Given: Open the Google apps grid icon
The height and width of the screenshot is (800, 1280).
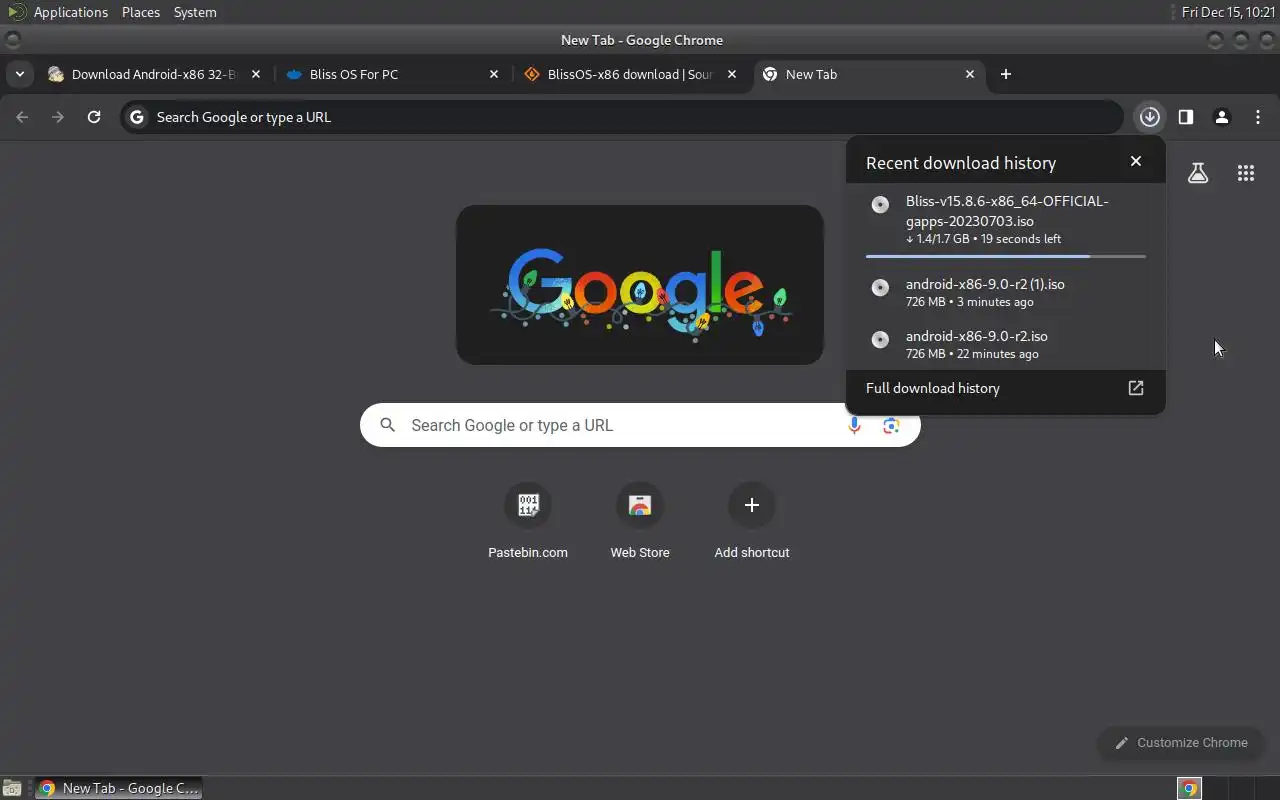Looking at the screenshot, I should click(1246, 173).
